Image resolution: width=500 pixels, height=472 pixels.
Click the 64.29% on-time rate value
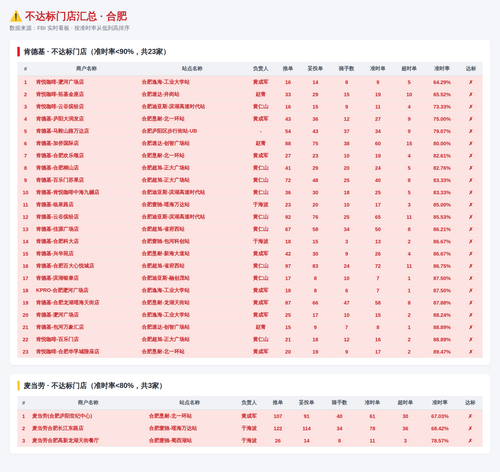point(442,82)
